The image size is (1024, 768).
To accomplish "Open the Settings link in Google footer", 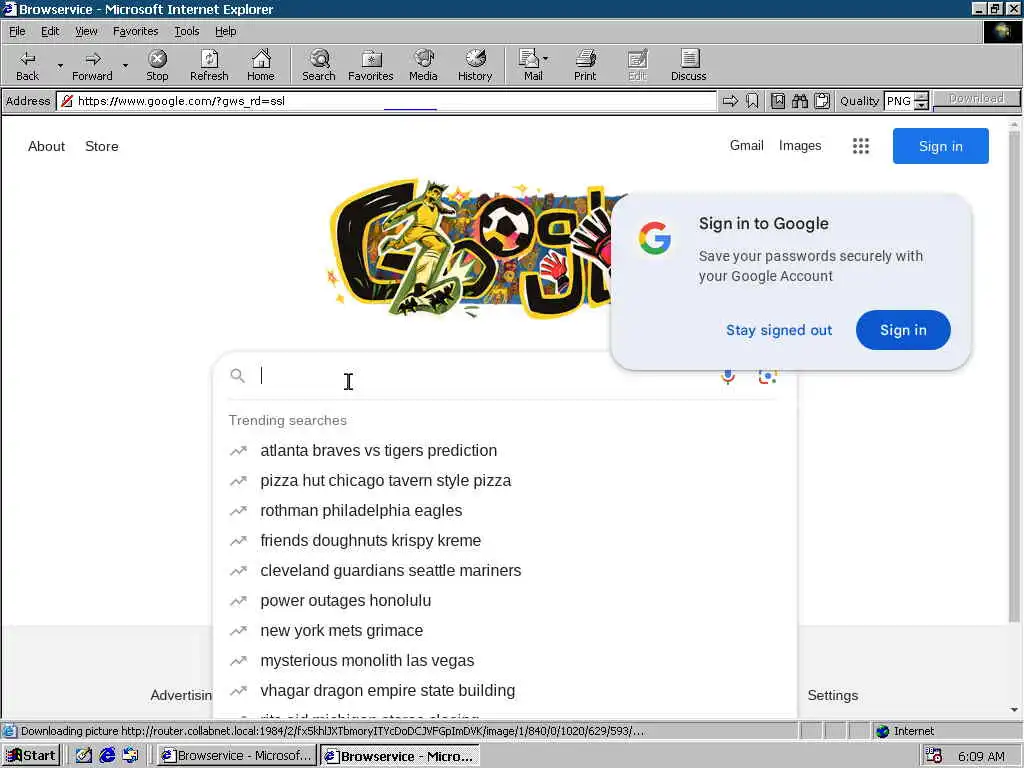I will click(x=833, y=695).
